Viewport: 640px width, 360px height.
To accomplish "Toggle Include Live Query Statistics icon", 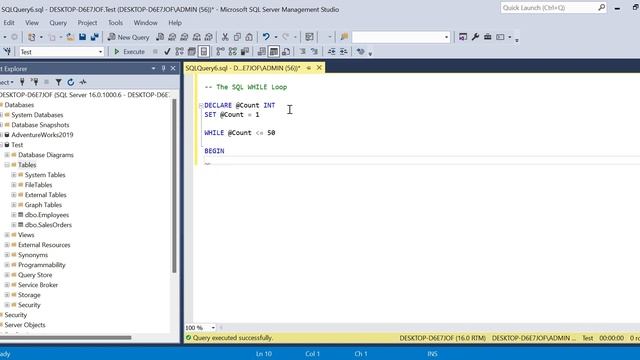I will point(233,52).
